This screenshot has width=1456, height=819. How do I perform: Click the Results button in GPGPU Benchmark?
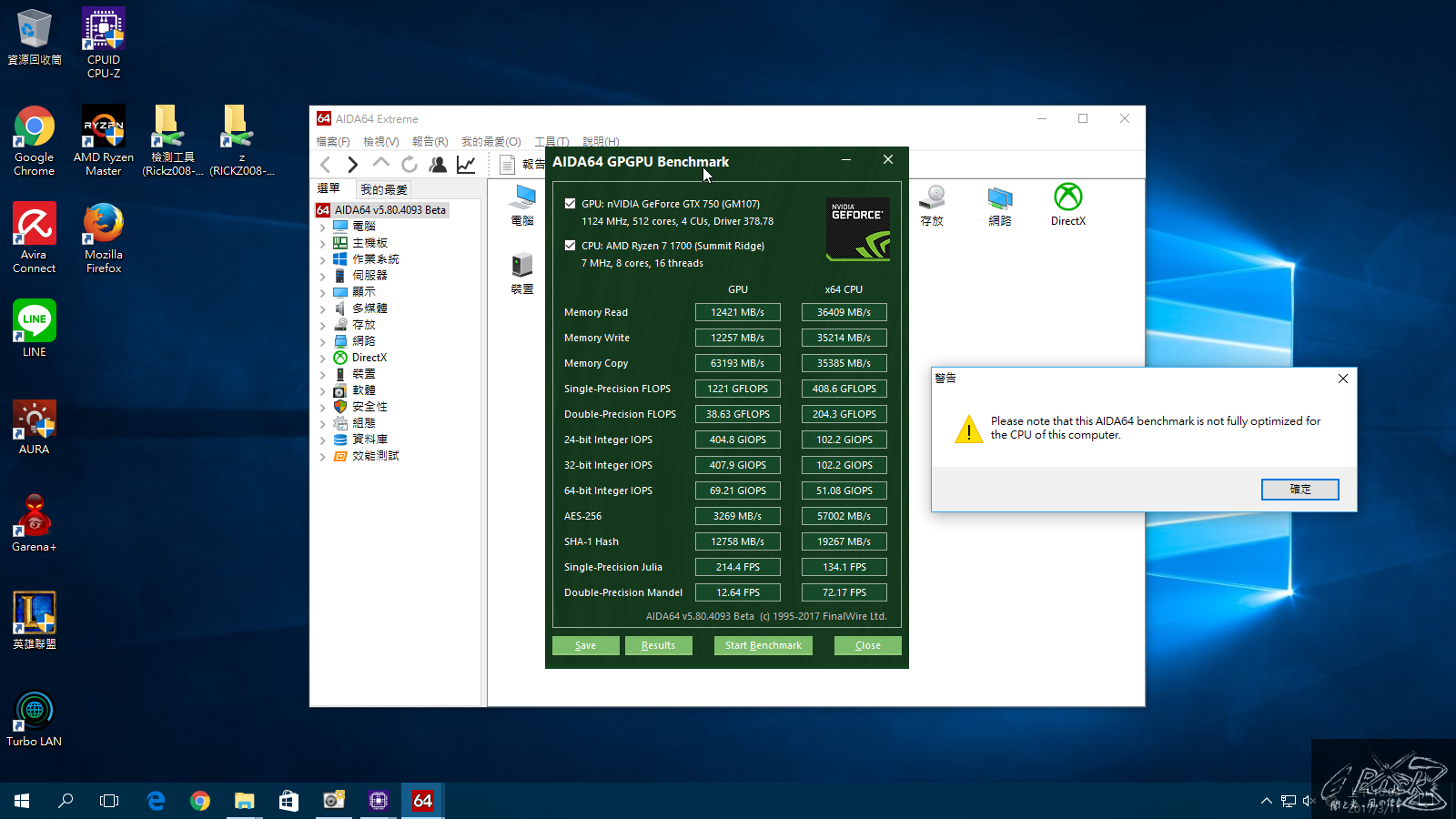point(658,645)
